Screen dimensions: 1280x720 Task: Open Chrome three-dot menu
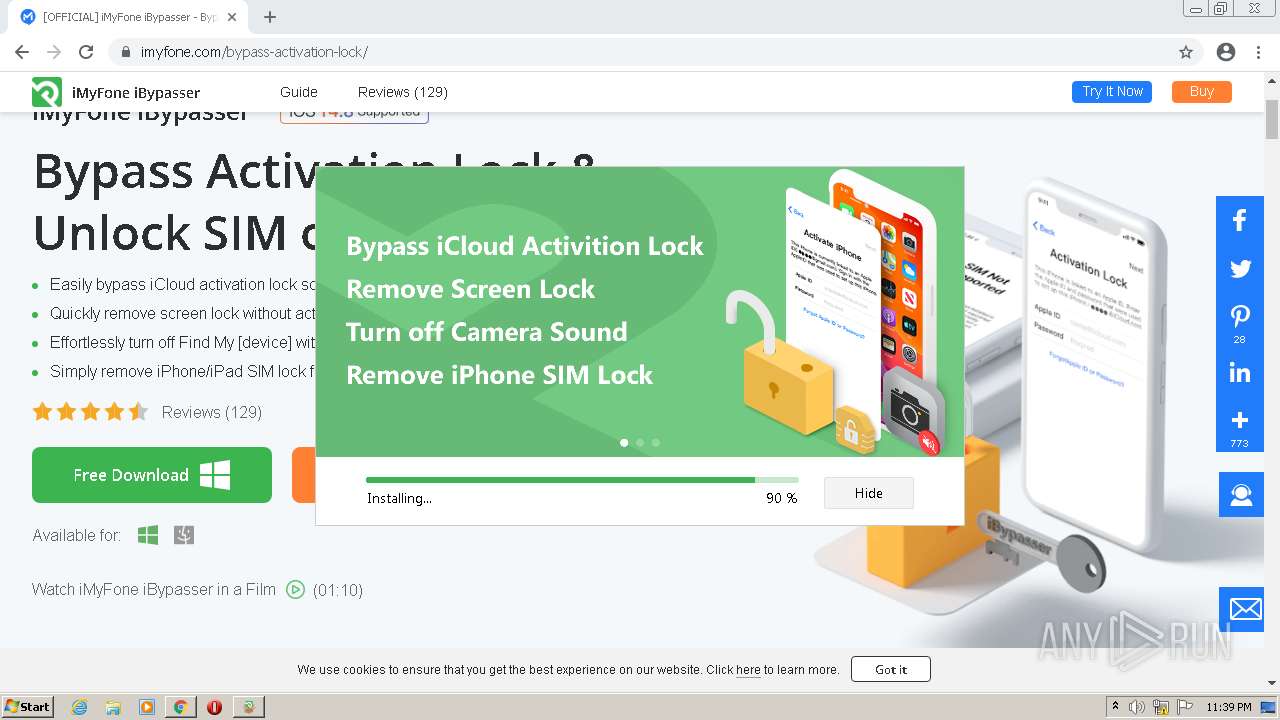[x=1258, y=52]
